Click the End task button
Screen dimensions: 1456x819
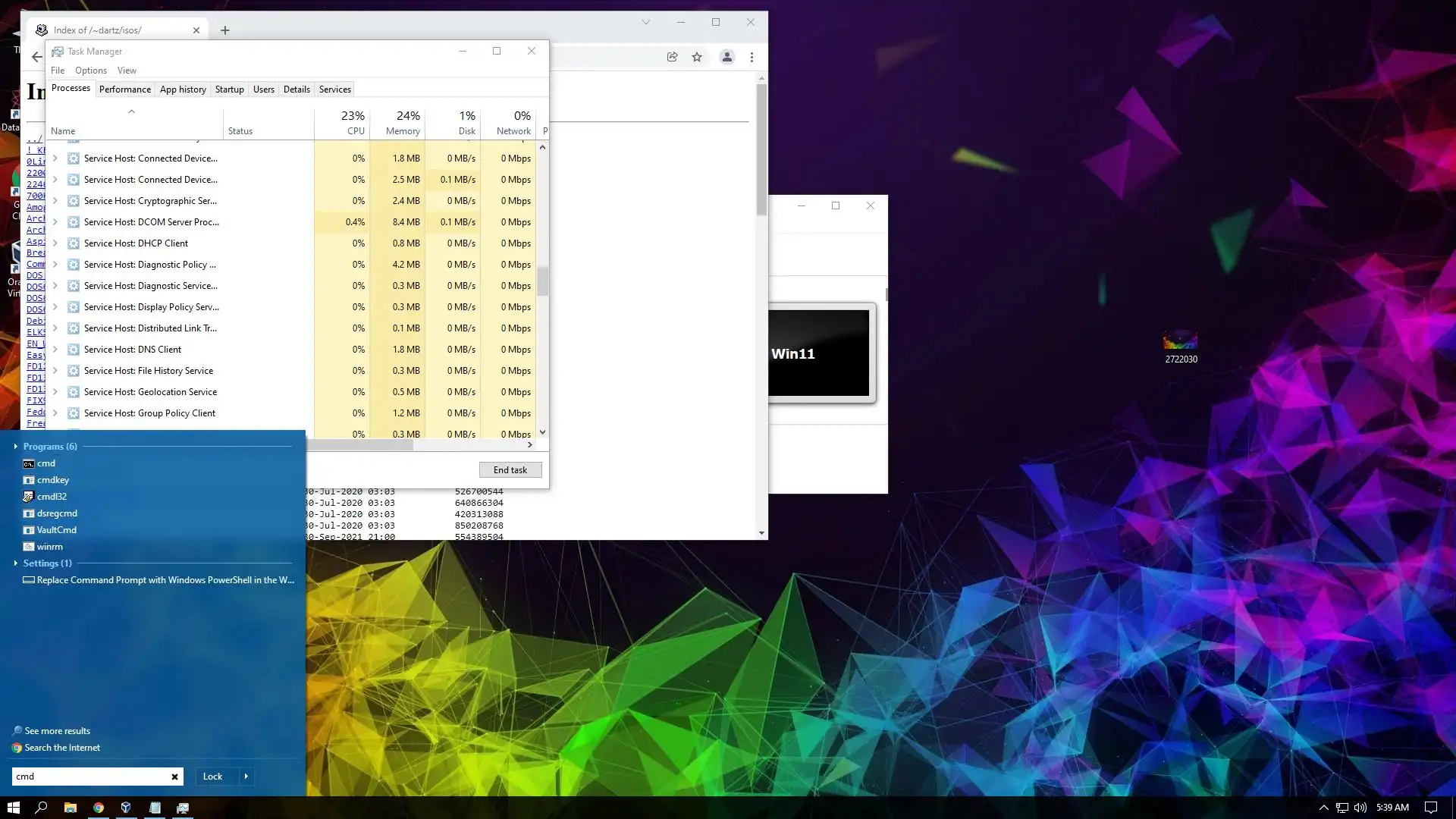(x=510, y=470)
